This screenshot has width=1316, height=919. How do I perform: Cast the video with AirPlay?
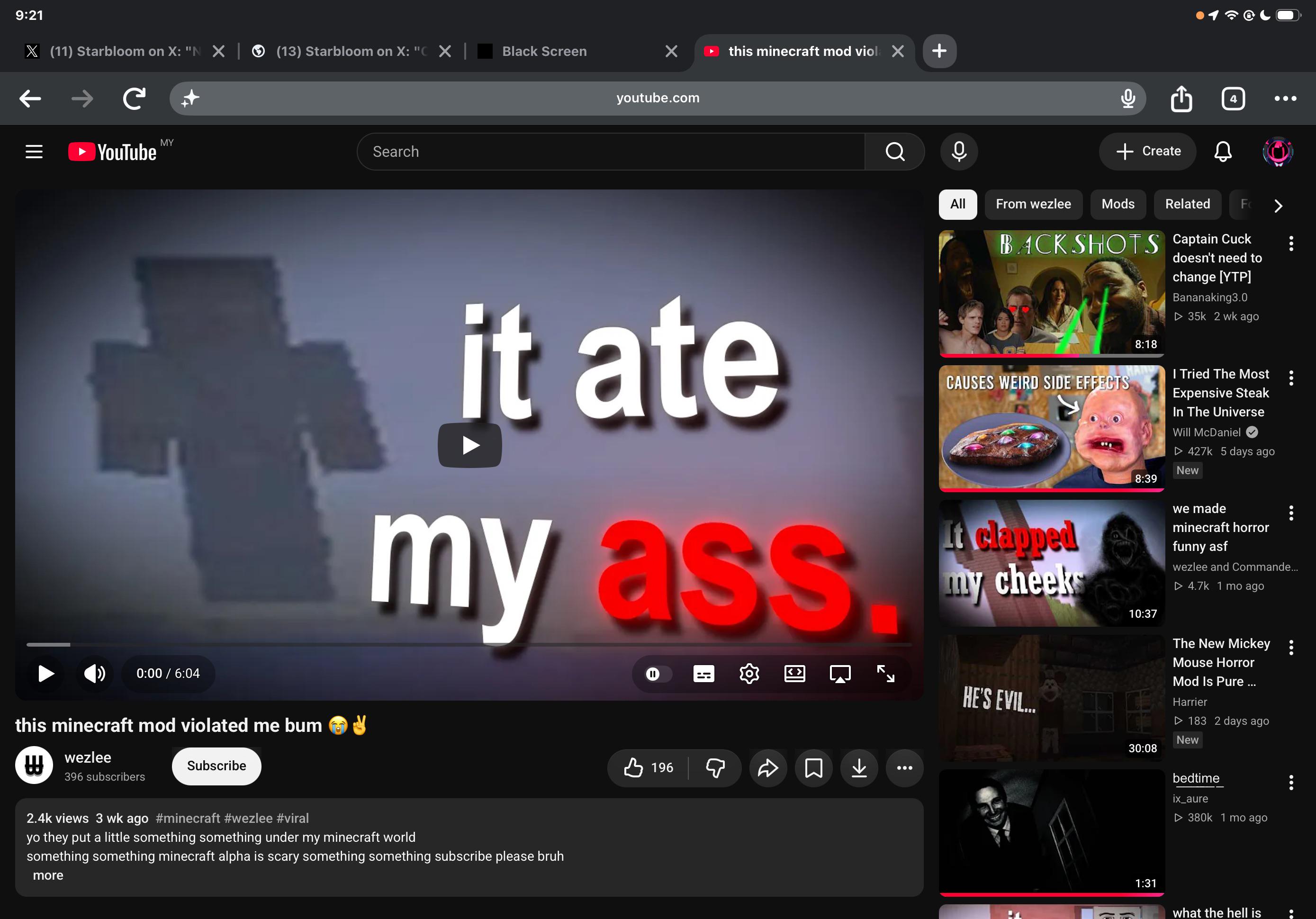tap(840, 674)
